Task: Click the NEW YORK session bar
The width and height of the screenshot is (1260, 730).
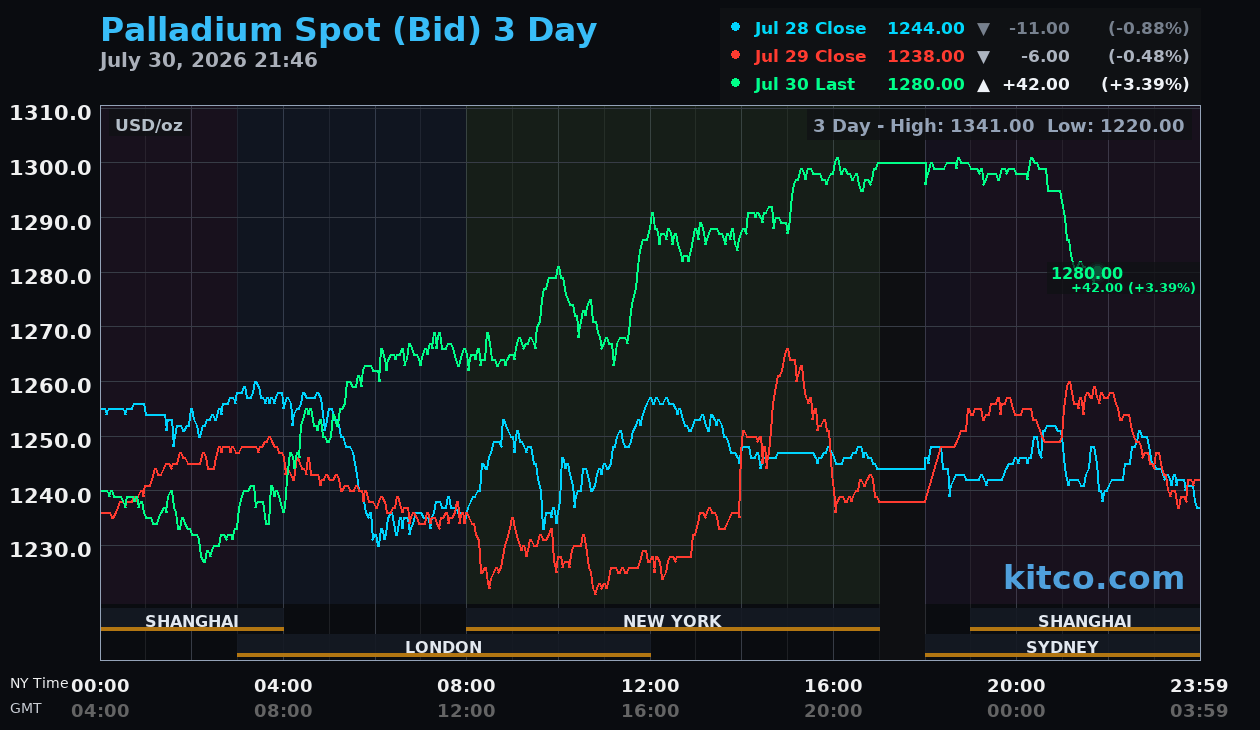Action: pos(673,621)
